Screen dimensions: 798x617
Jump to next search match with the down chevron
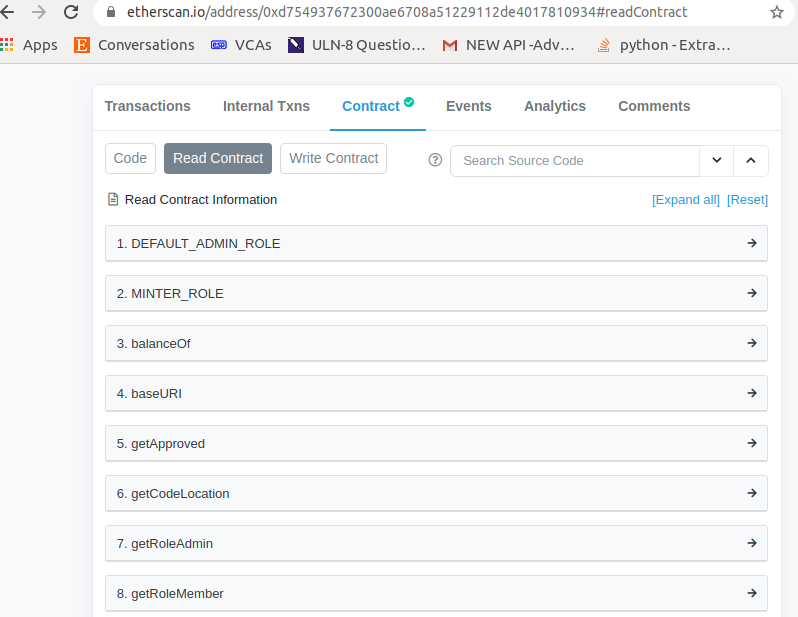717,160
